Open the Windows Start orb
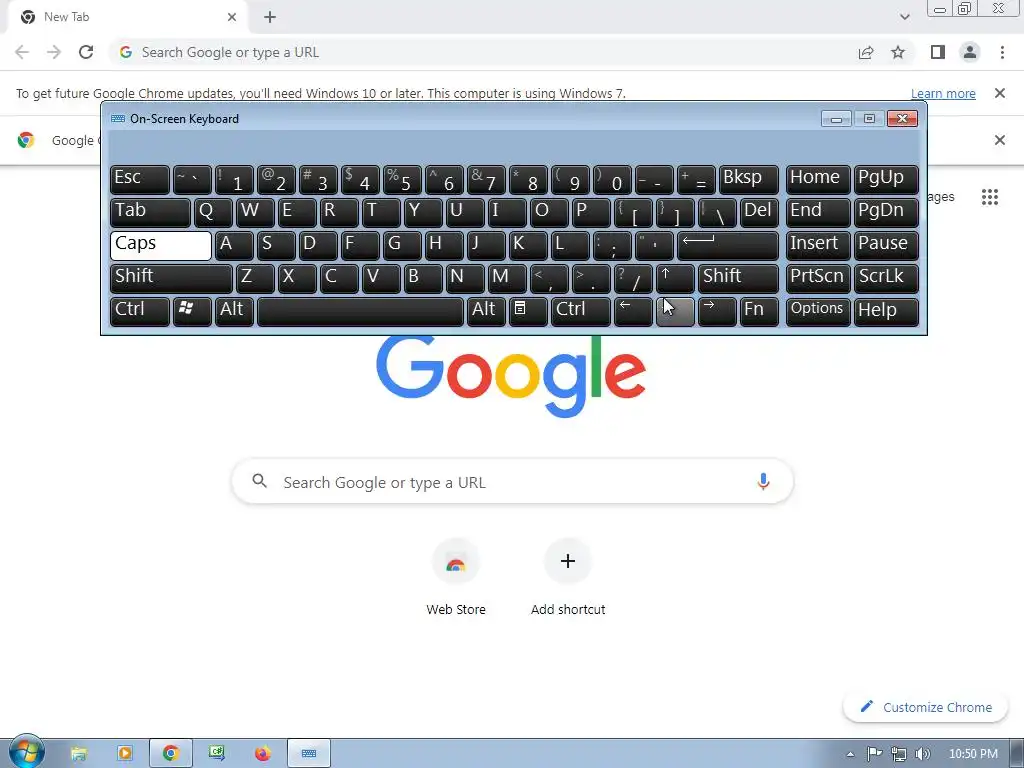1024x768 pixels. pyautogui.click(x=27, y=752)
